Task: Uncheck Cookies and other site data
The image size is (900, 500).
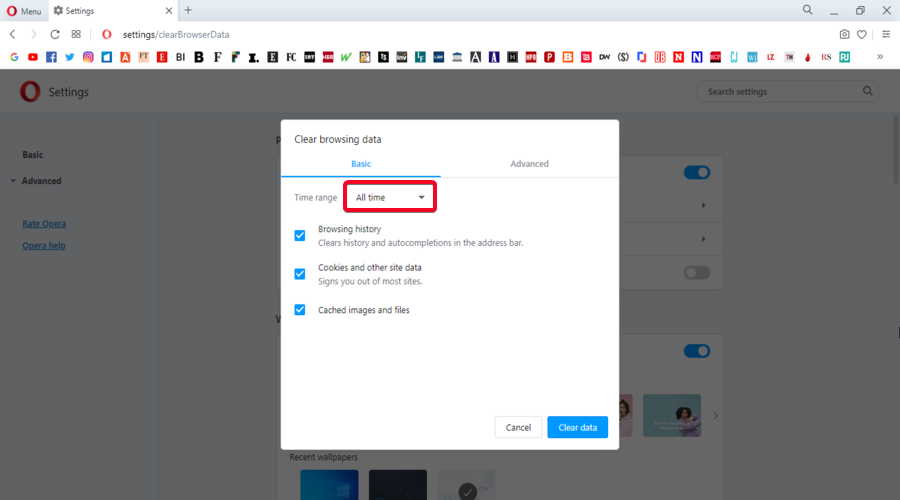Action: point(300,274)
